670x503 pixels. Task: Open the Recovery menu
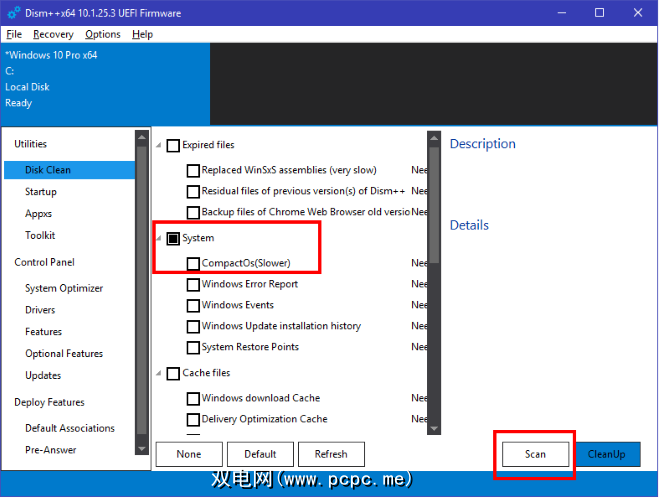(x=53, y=34)
